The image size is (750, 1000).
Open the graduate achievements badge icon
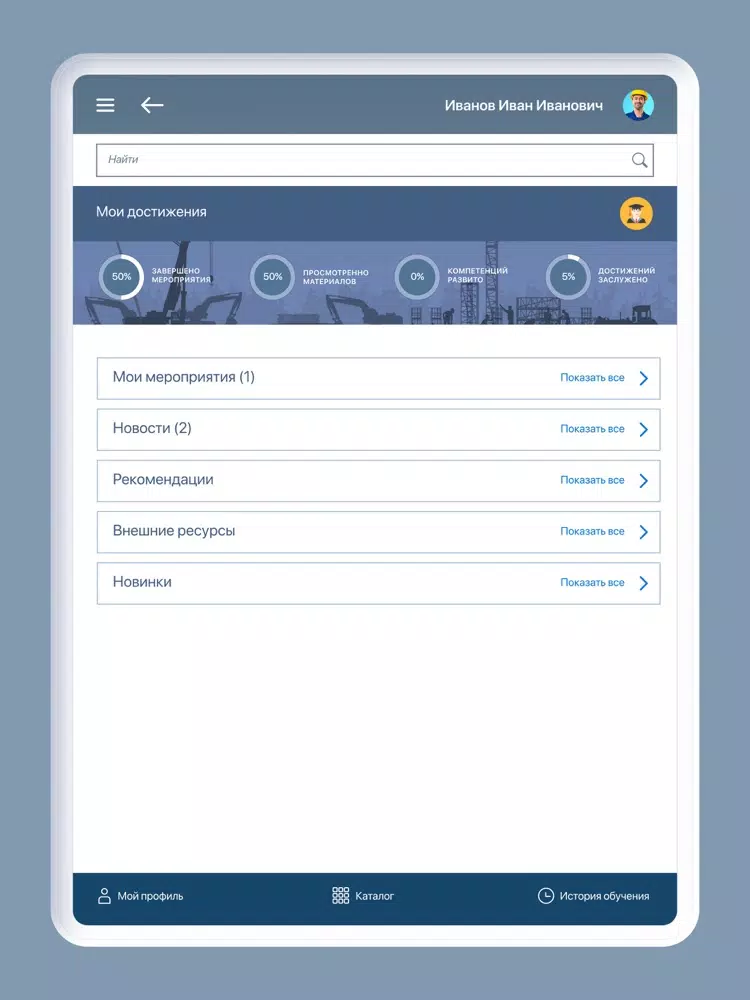click(x=636, y=213)
